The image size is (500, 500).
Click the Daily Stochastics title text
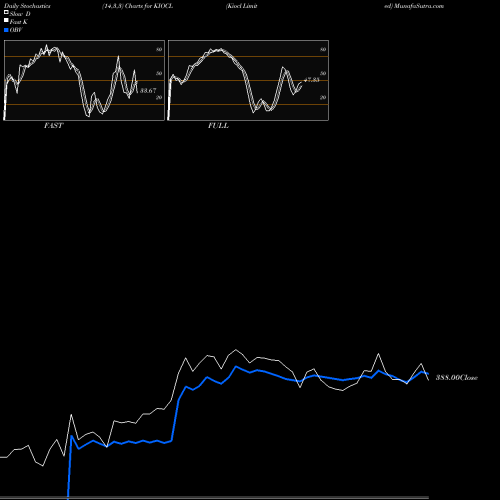click(x=27, y=6)
